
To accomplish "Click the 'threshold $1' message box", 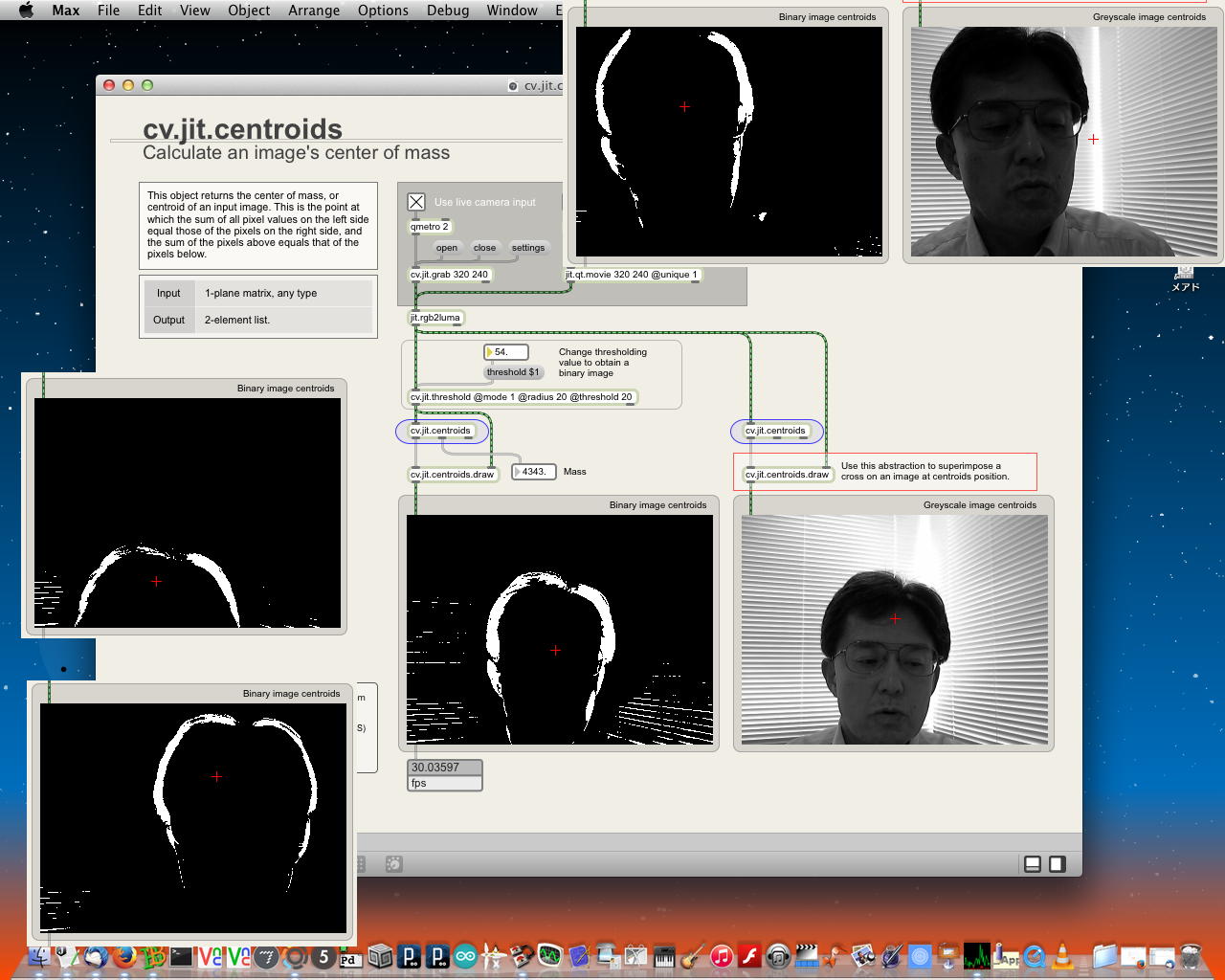I will click(513, 372).
